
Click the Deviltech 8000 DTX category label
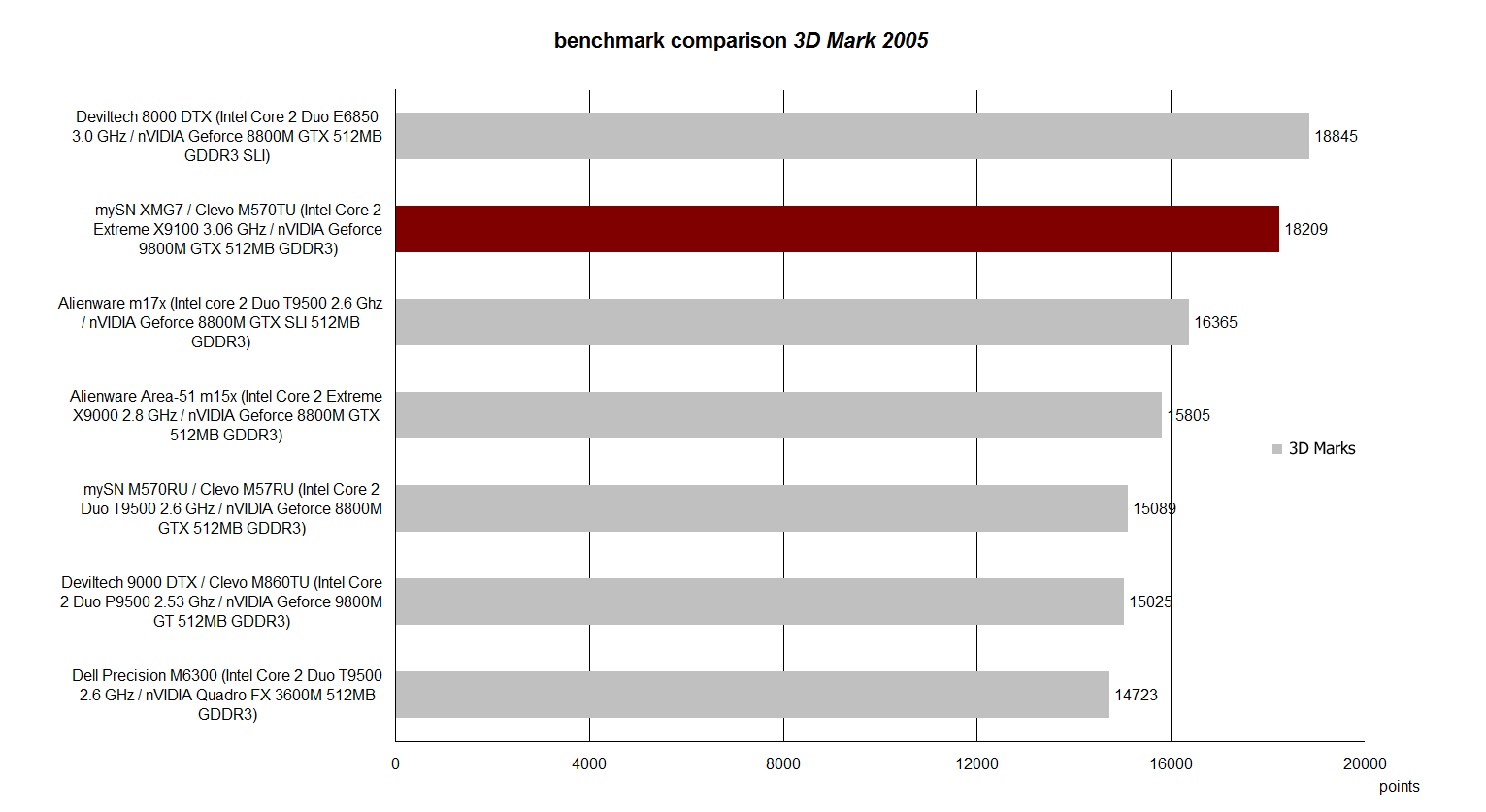tap(227, 136)
